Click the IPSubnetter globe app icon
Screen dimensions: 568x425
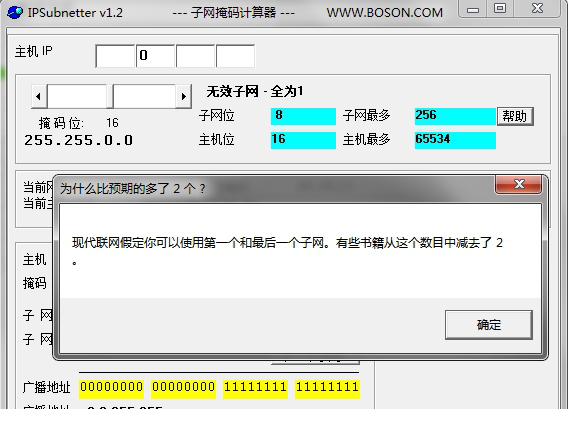14,12
